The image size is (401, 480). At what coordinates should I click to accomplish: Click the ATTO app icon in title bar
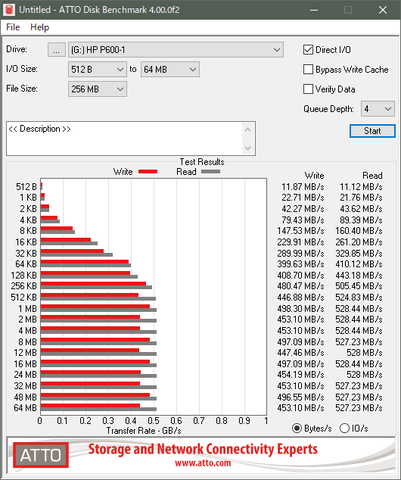point(9,10)
